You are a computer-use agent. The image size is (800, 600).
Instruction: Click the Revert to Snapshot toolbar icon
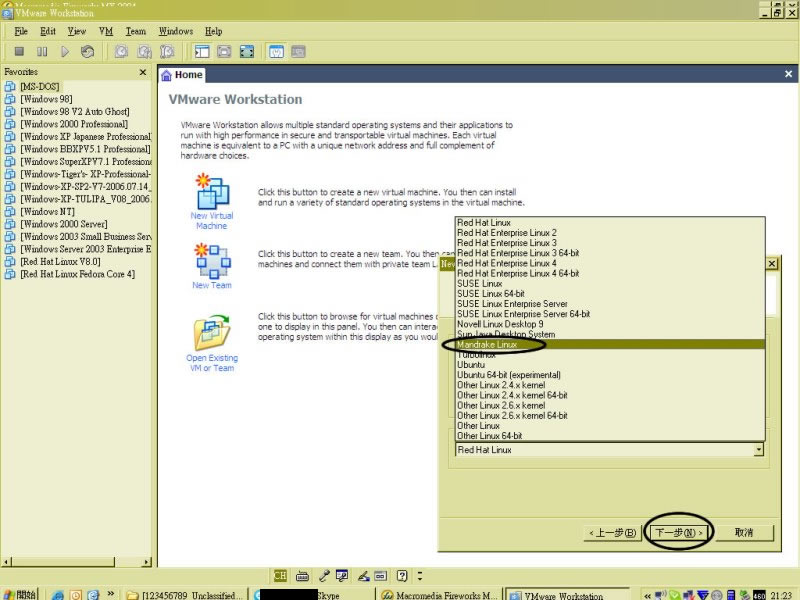(x=144, y=52)
